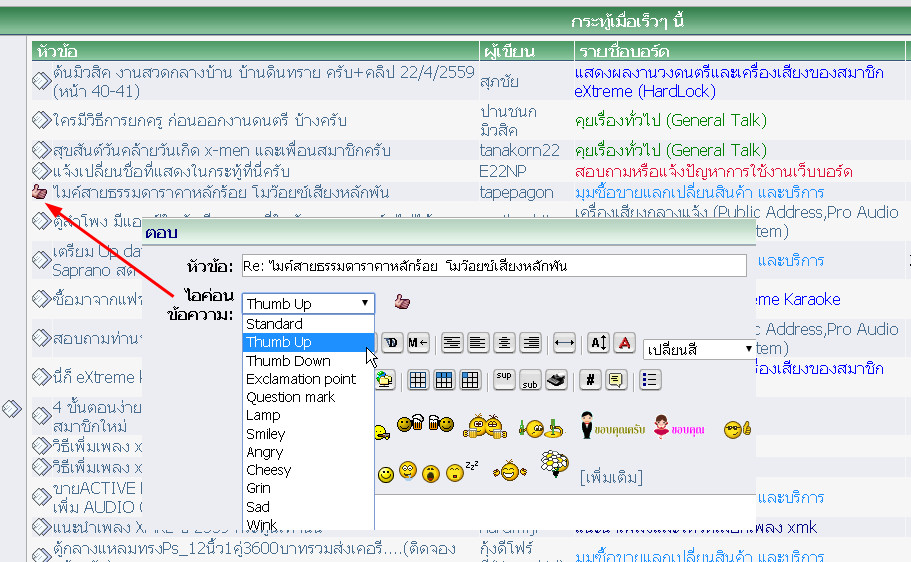
Task: Click the [เพิ่มเติม] more smileys link
Action: click(611, 478)
